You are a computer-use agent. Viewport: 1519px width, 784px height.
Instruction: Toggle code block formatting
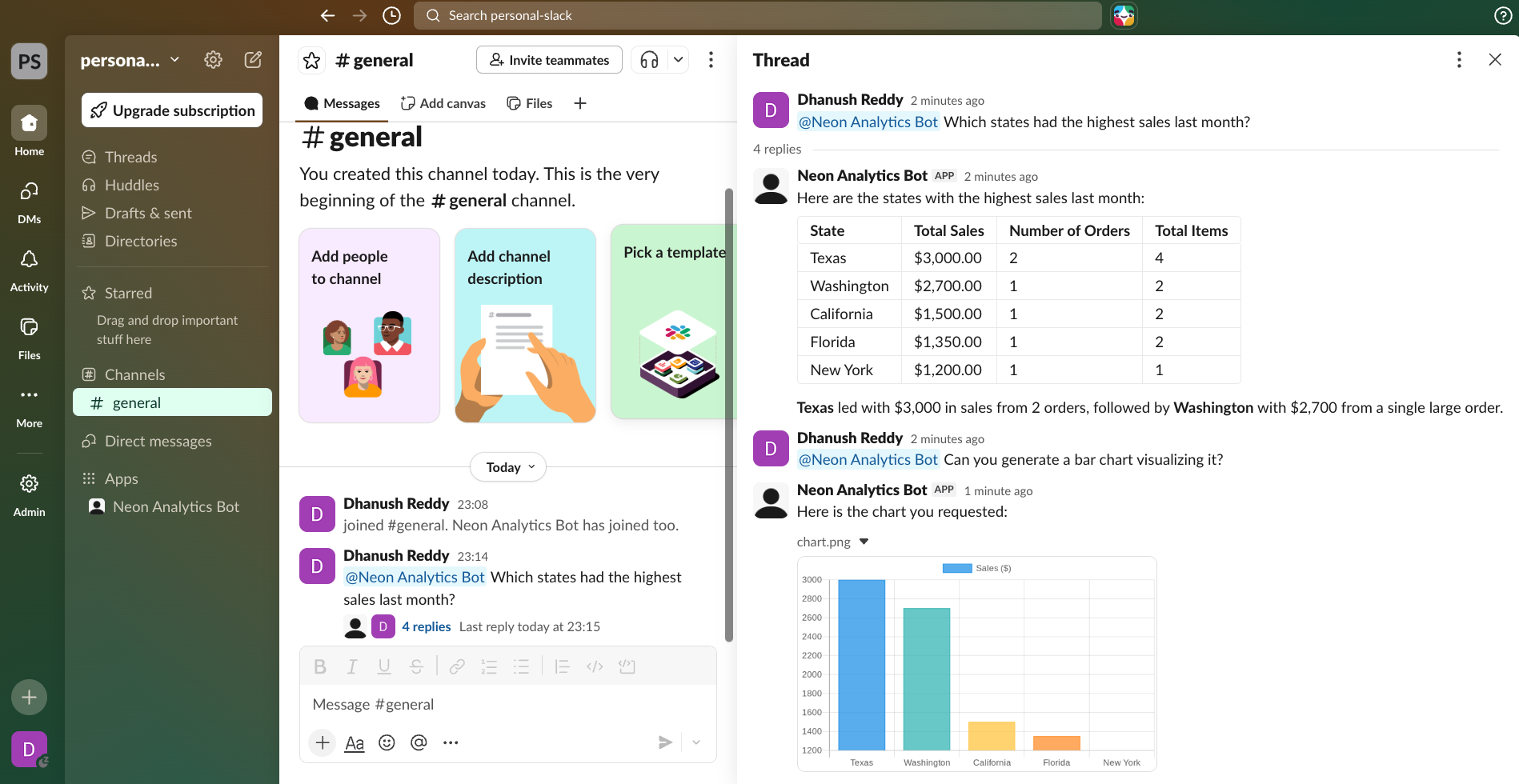point(627,666)
